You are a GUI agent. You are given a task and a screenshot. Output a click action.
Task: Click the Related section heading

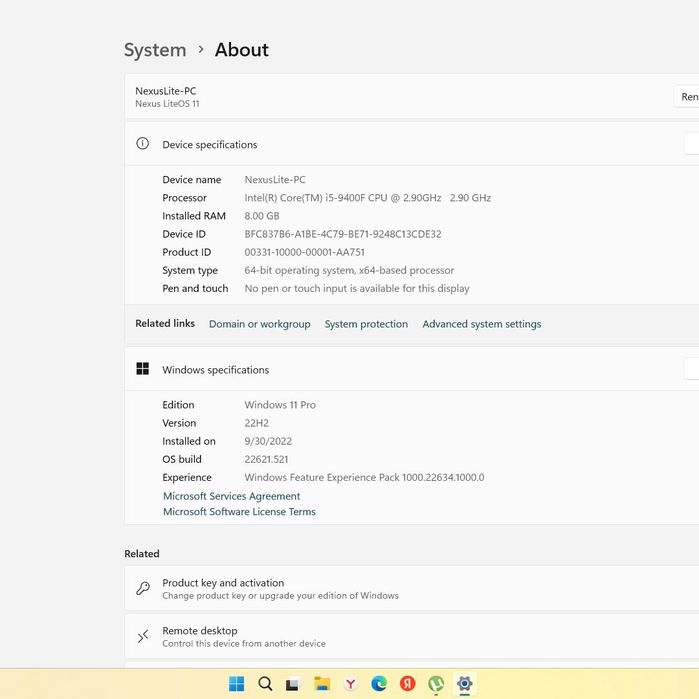141,554
